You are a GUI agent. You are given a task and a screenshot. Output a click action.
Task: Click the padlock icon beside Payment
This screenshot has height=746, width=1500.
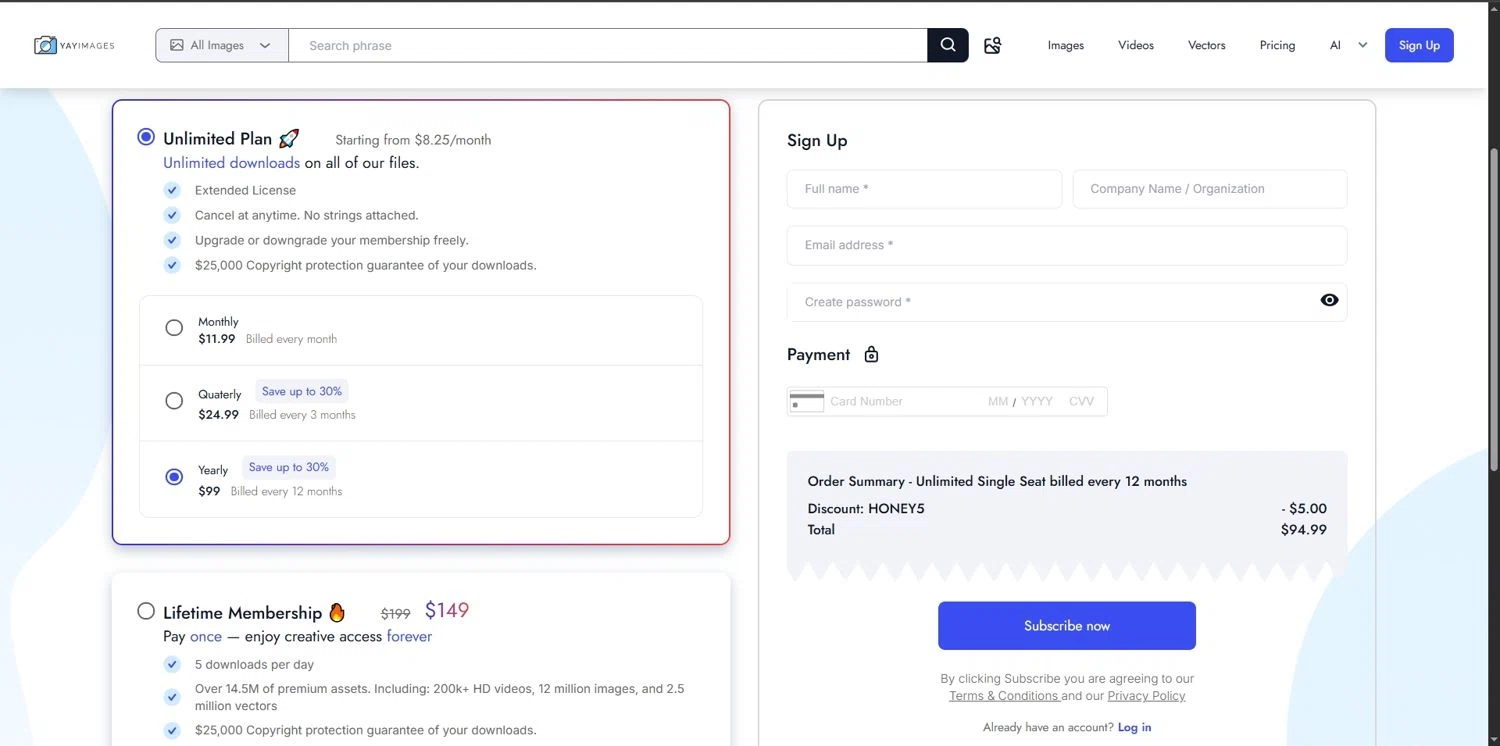coord(871,354)
